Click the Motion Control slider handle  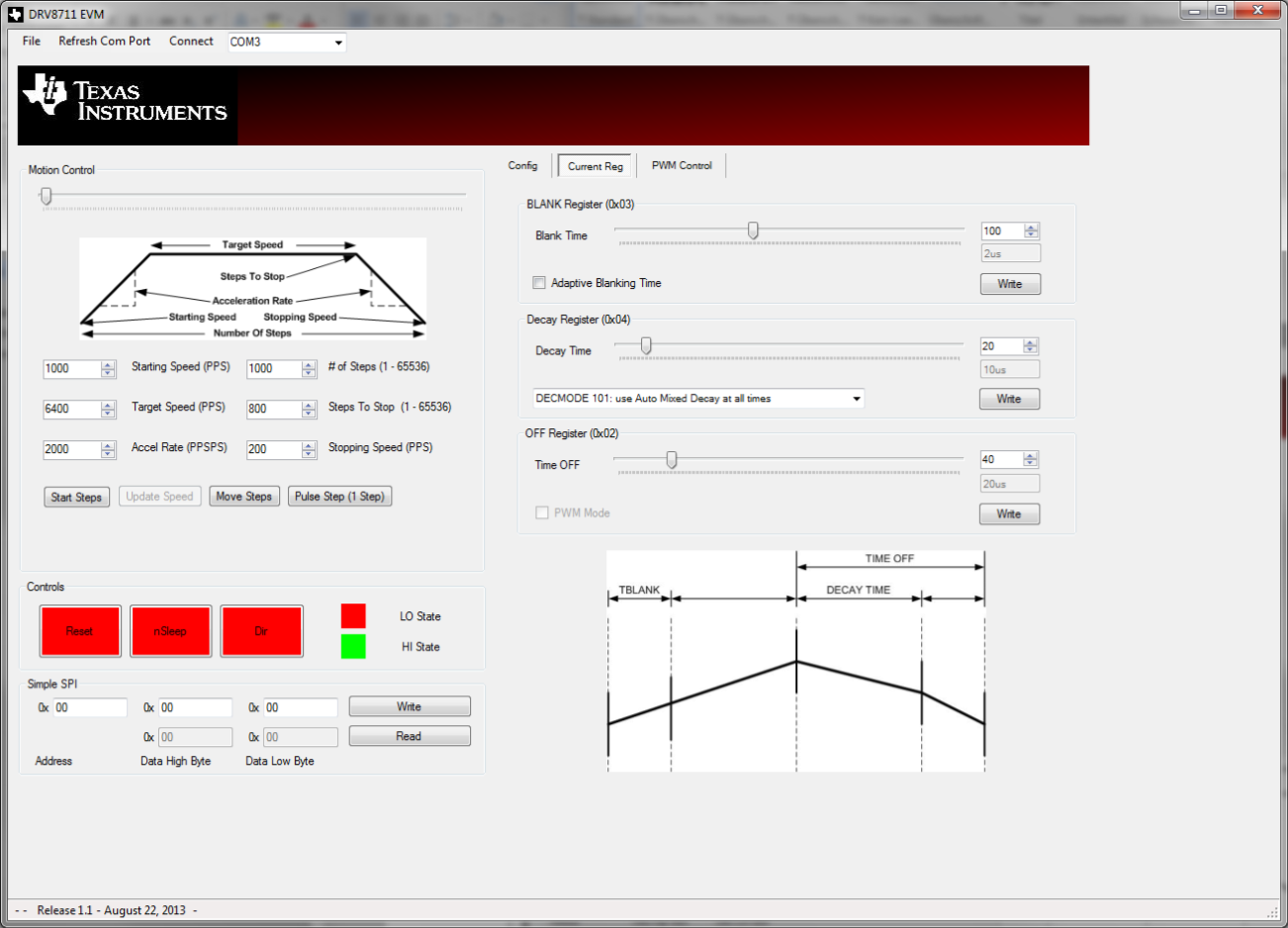46,197
